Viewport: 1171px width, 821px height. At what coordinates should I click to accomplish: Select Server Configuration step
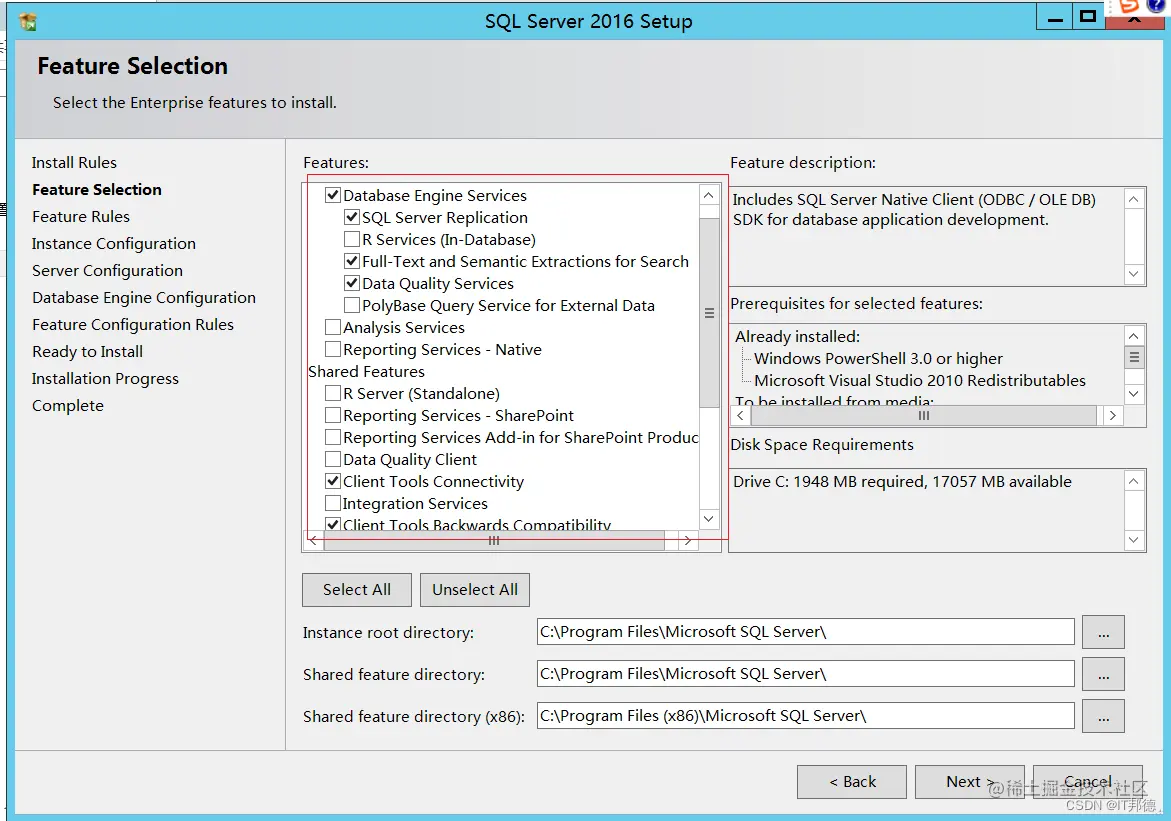107,270
